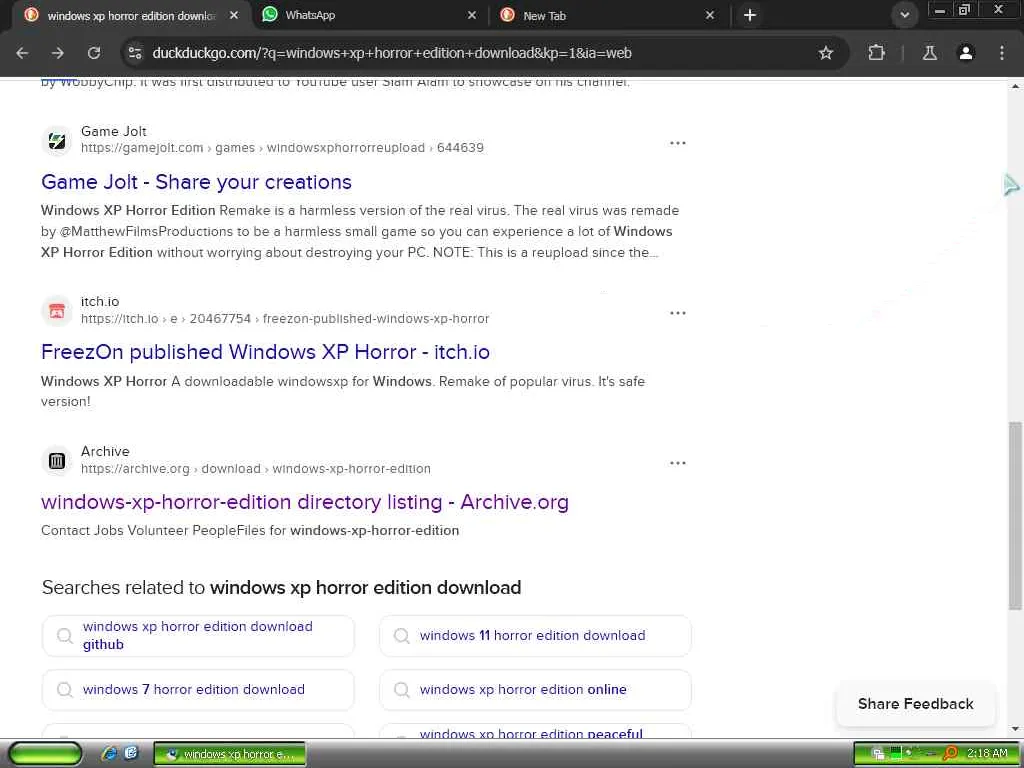Click the archive.org result URL
Image resolution: width=1024 pixels, height=768 pixels.
pyautogui.click(x=255, y=469)
